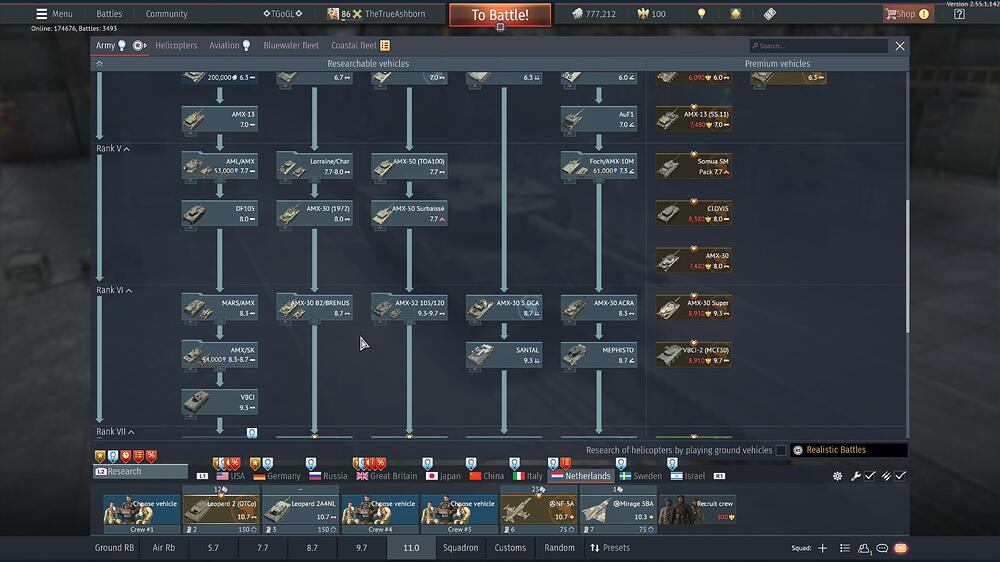The width and height of the screenshot is (1000, 562).
Task: Click the Recruit crew slot
Action: [x=697, y=510]
